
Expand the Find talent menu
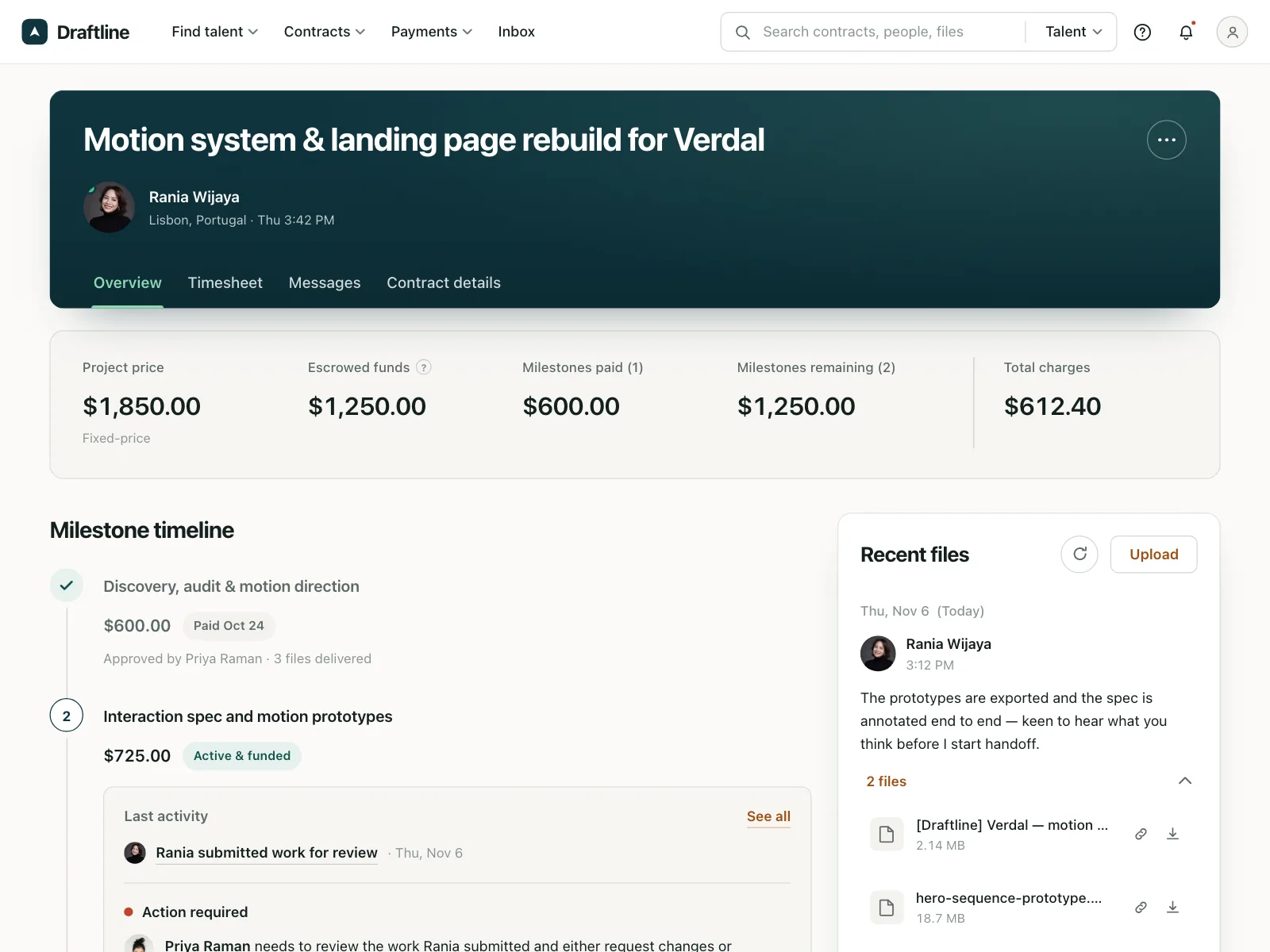214,32
